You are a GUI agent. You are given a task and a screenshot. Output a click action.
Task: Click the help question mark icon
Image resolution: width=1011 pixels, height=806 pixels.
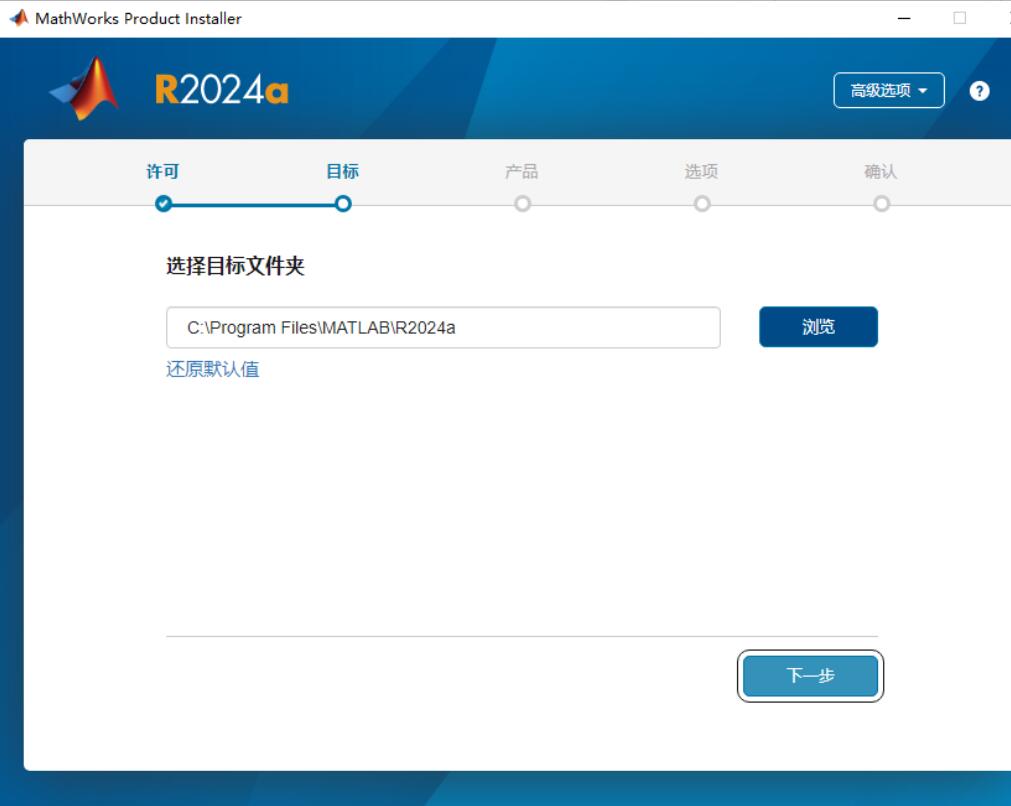pyautogui.click(x=979, y=90)
